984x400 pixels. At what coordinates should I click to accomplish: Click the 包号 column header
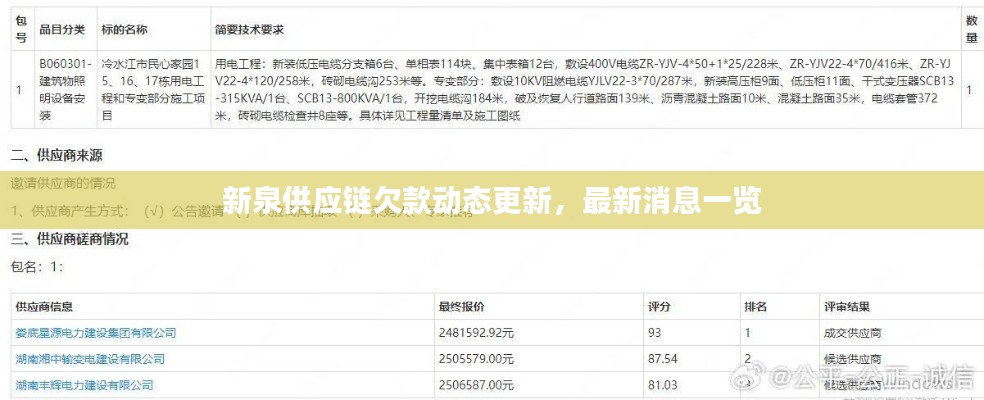click(x=21, y=30)
